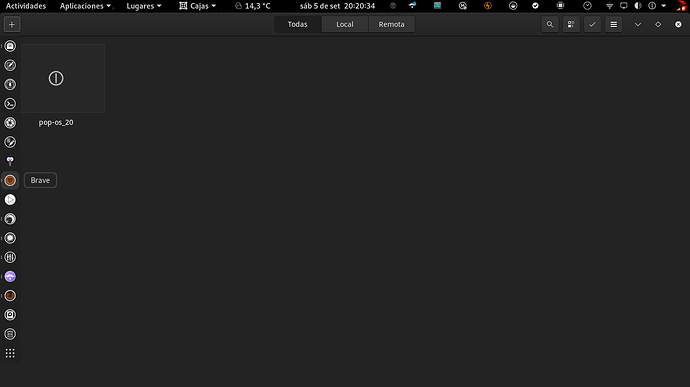Click the dim smiley tray icon
Viewport: 690px width, 387px height.
393,6
